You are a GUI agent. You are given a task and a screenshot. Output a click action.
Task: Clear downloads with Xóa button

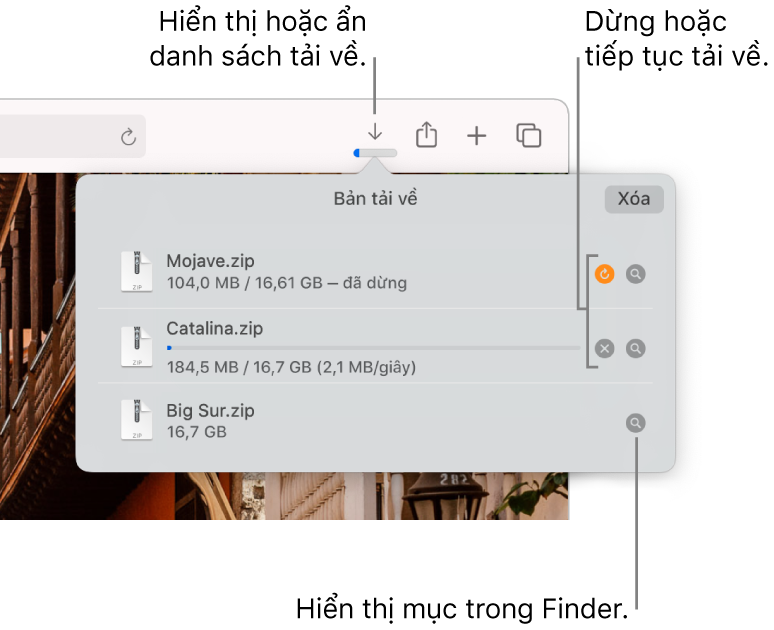click(x=634, y=199)
